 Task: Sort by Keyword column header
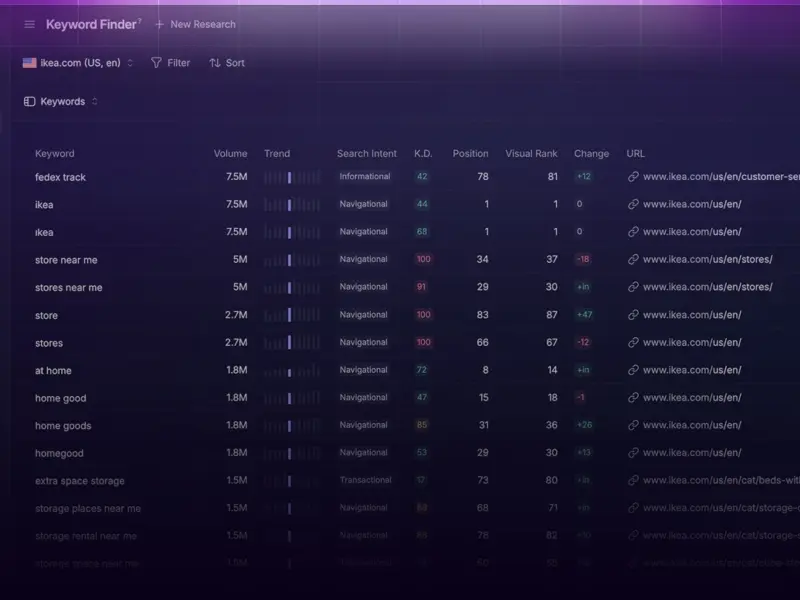pos(55,154)
